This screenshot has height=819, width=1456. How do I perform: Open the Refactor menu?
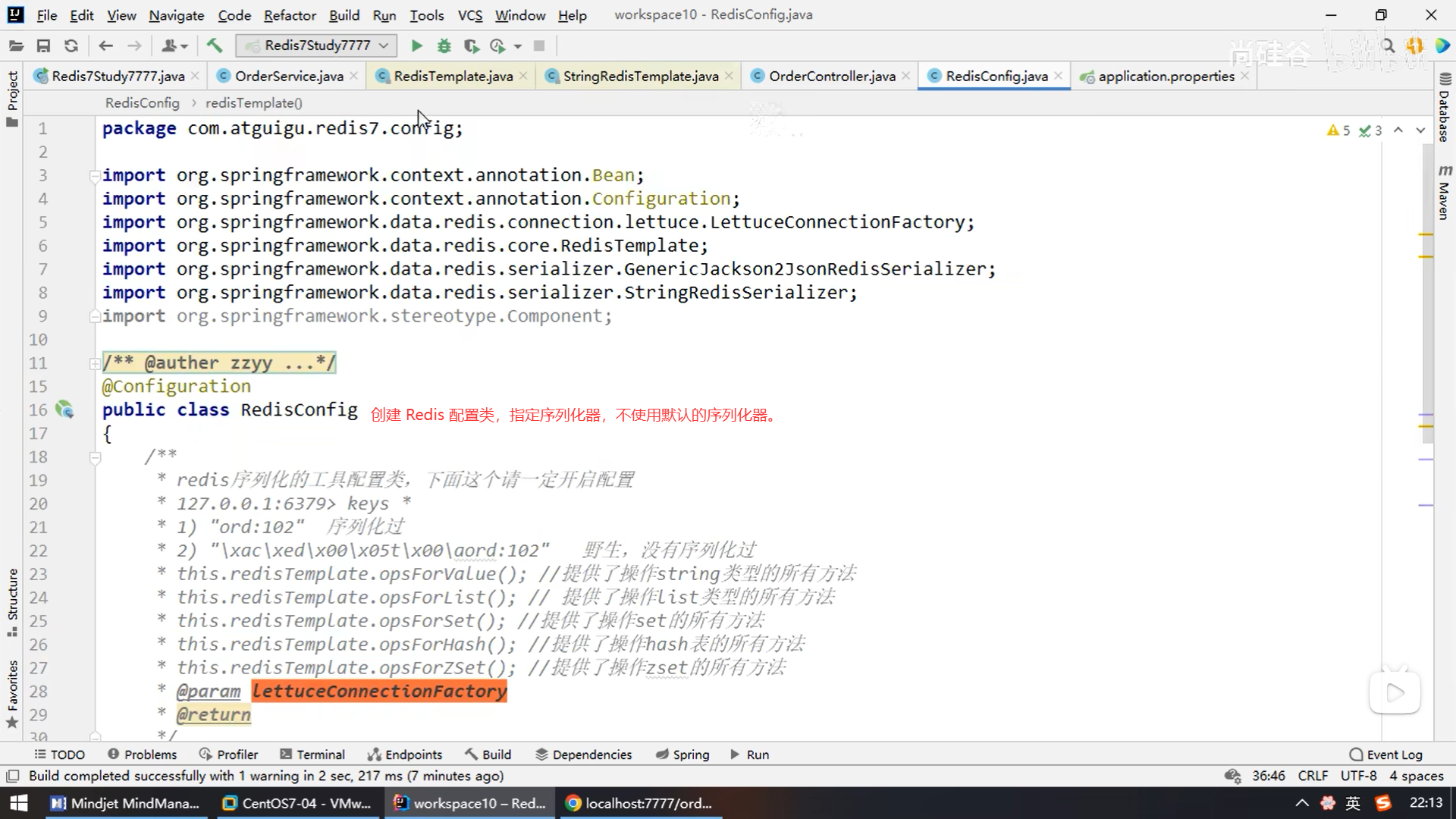[290, 15]
